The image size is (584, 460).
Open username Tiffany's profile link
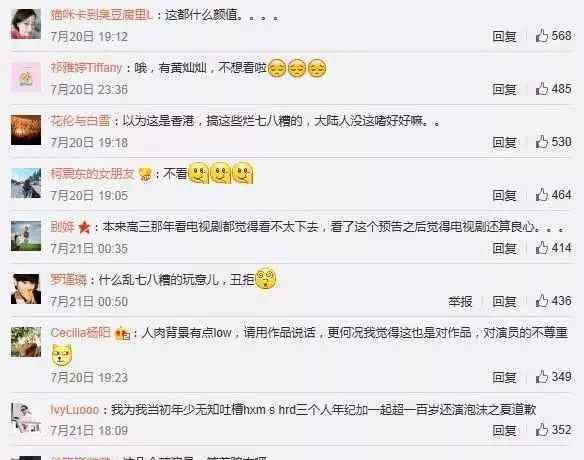coord(86,67)
